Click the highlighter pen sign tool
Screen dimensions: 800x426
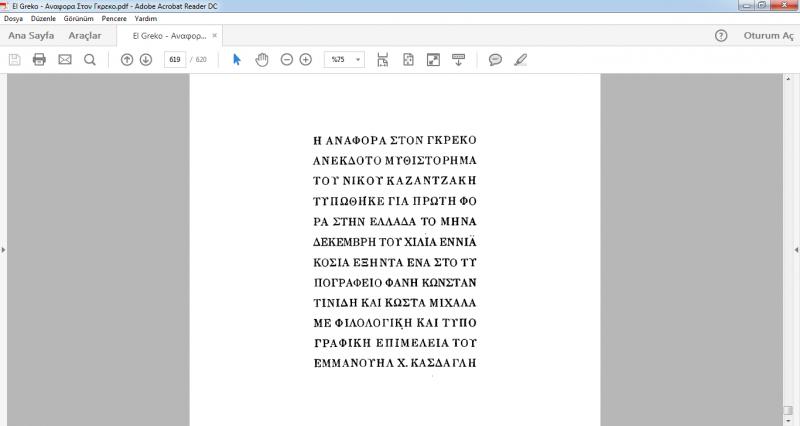[520, 60]
